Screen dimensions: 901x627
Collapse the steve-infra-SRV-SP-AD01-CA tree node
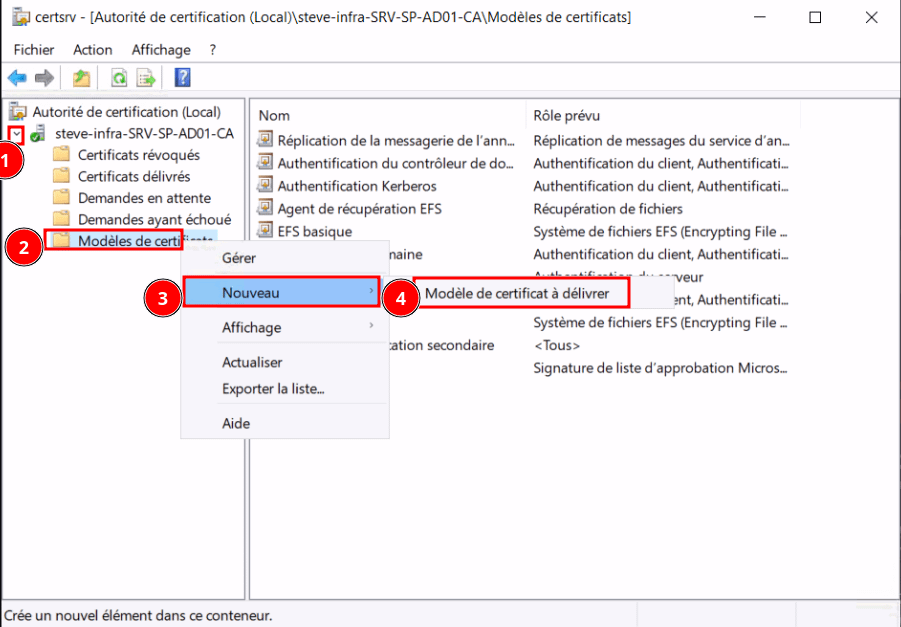[17, 134]
